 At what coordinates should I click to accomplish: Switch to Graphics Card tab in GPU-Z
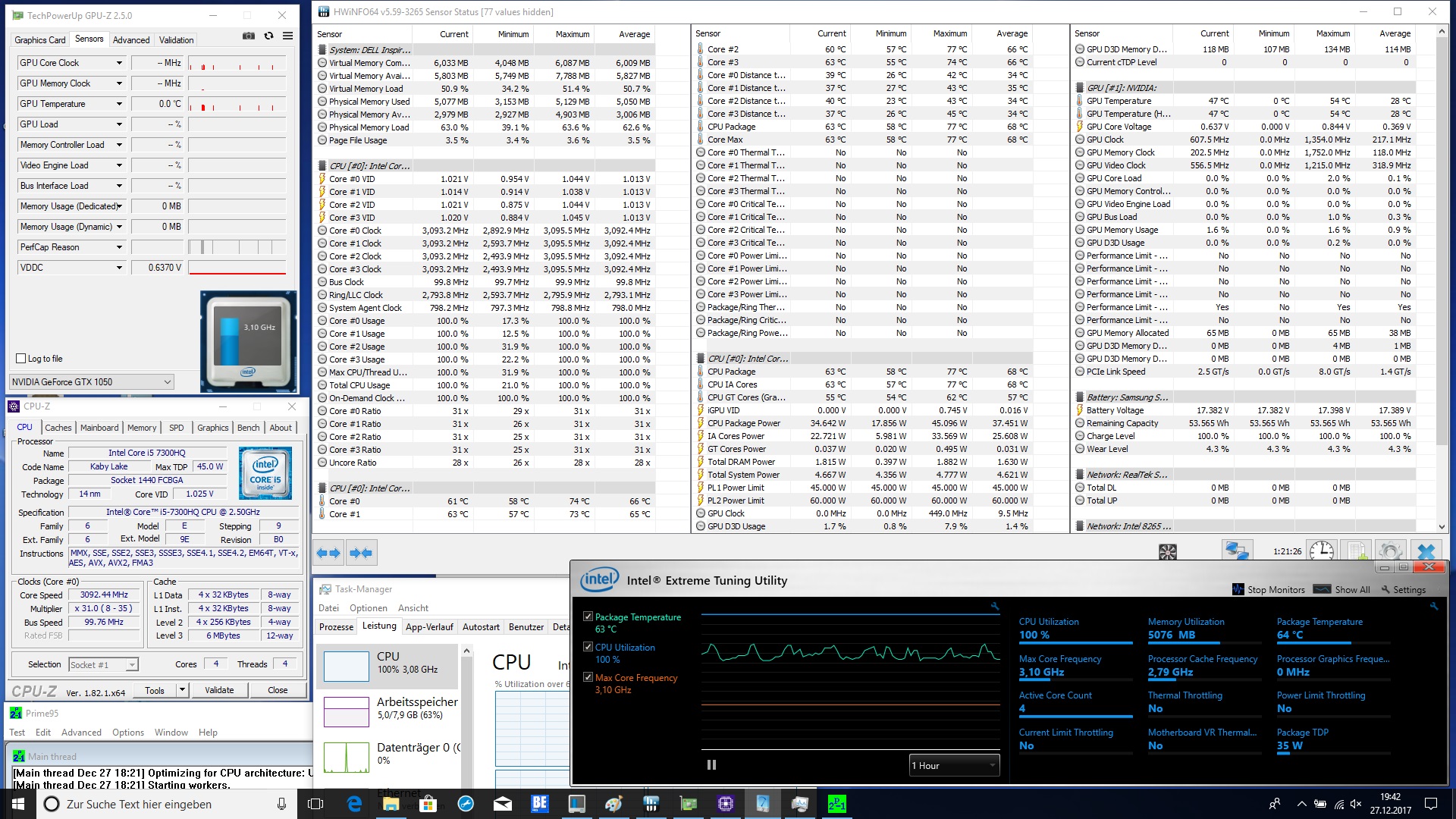point(40,40)
